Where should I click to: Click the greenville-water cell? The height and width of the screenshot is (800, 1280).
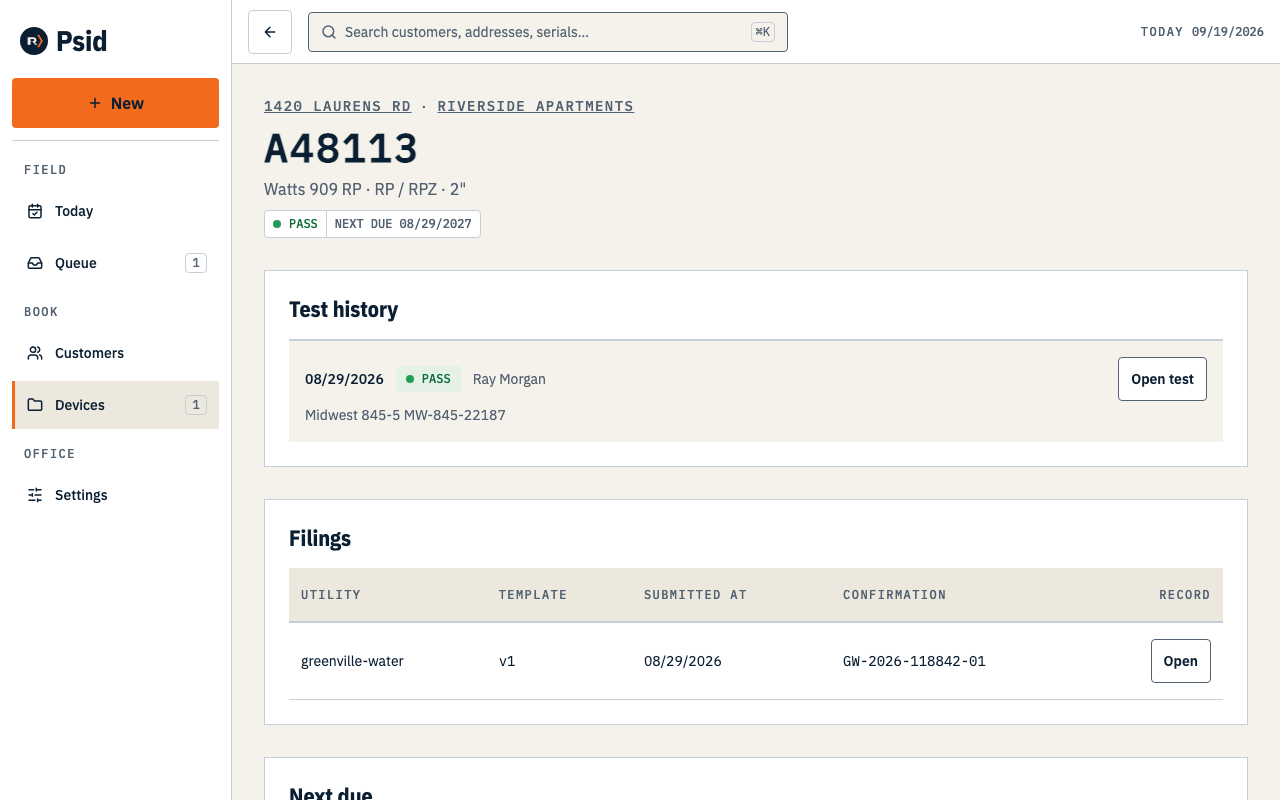click(352, 661)
